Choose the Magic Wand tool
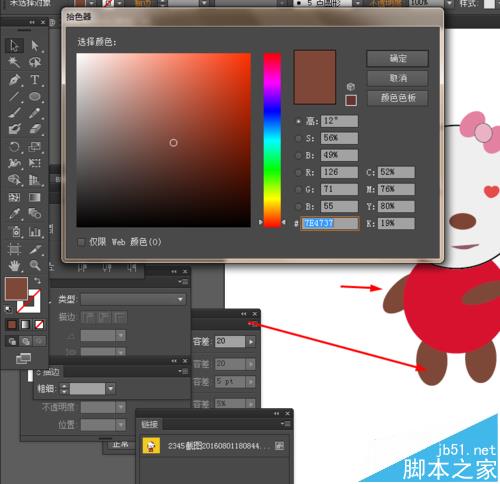500x484 pixels. coord(14,62)
